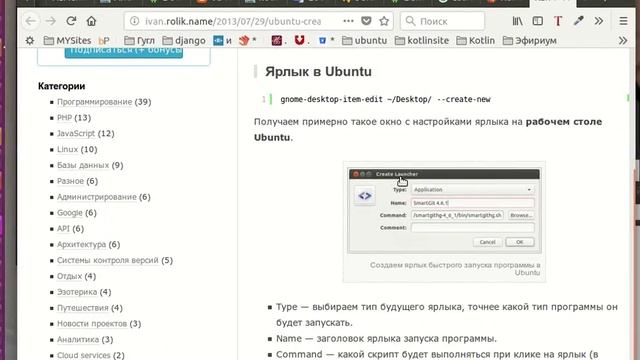Bookmark this page with the star

pos(384,21)
